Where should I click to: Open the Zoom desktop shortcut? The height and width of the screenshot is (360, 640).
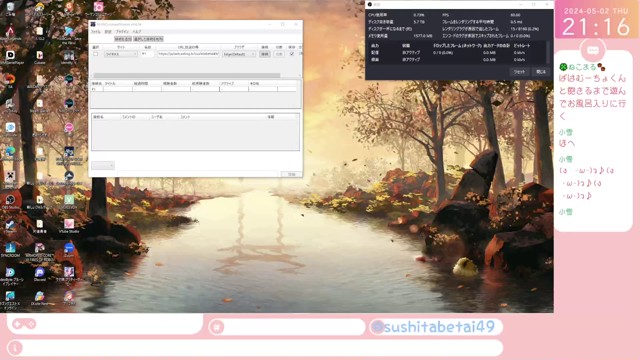coord(69,250)
